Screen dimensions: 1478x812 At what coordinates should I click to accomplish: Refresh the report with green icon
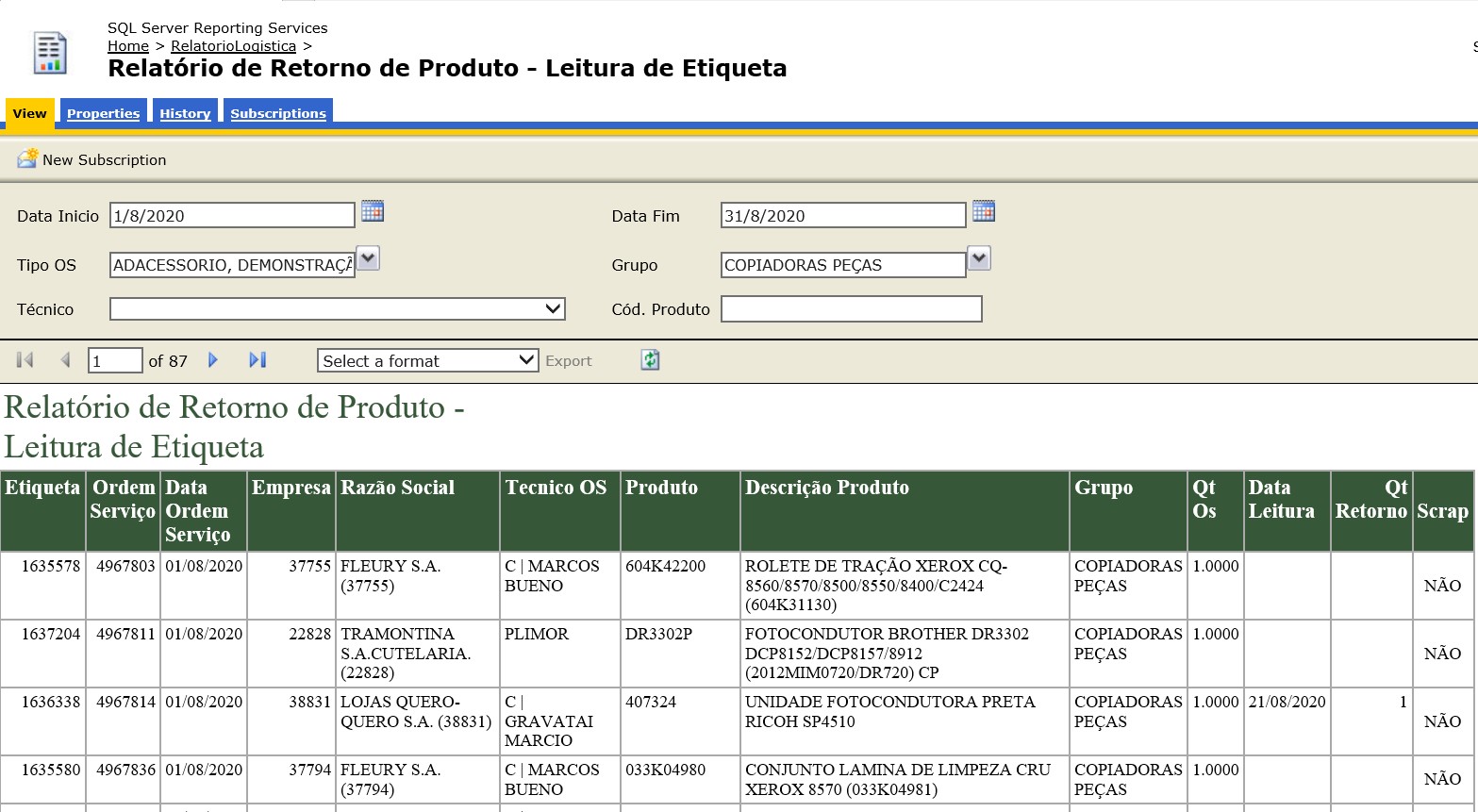650,359
